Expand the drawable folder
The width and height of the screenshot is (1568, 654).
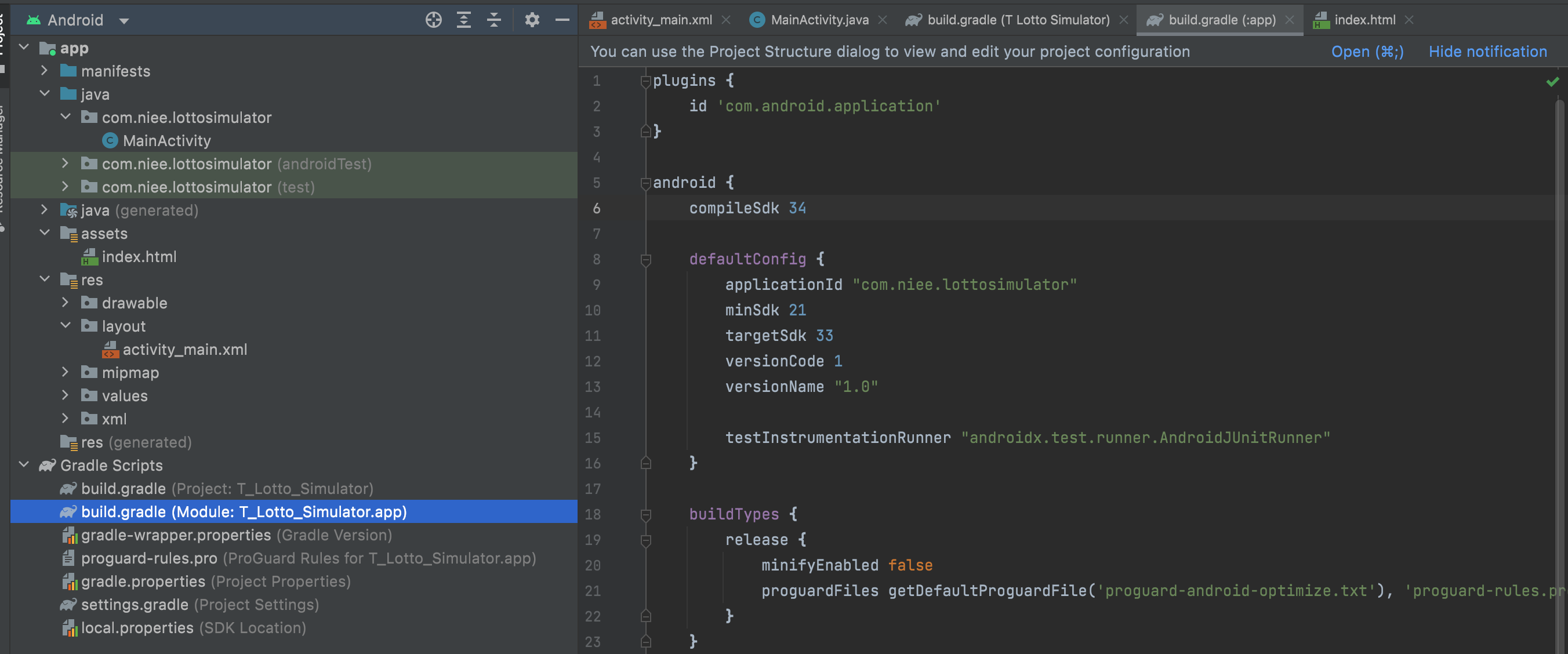pos(65,303)
